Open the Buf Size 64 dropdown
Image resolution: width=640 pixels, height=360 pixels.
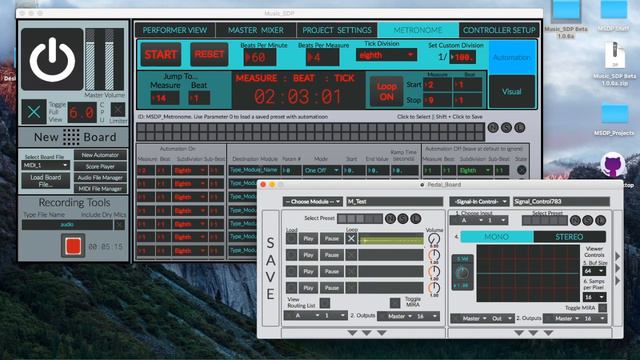594,271
